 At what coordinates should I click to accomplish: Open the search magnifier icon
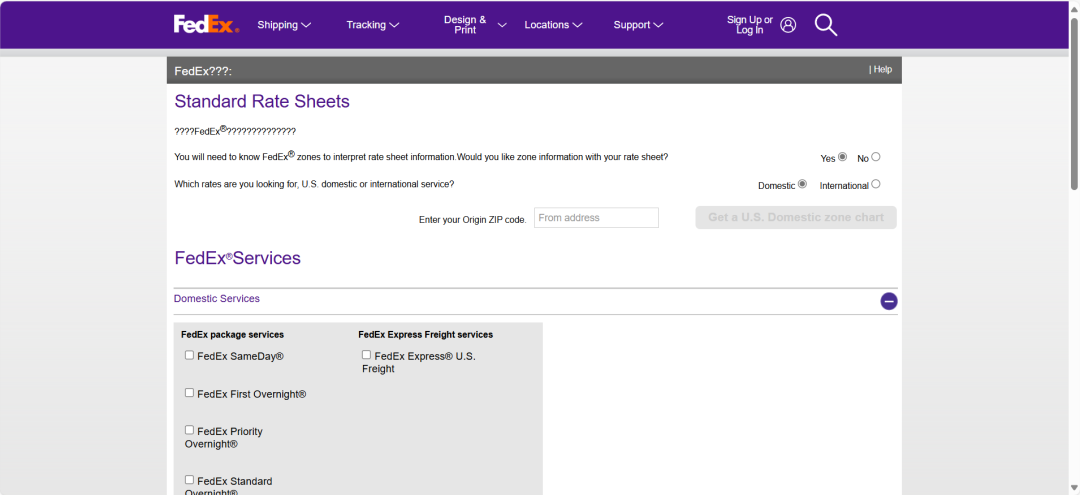[825, 25]
